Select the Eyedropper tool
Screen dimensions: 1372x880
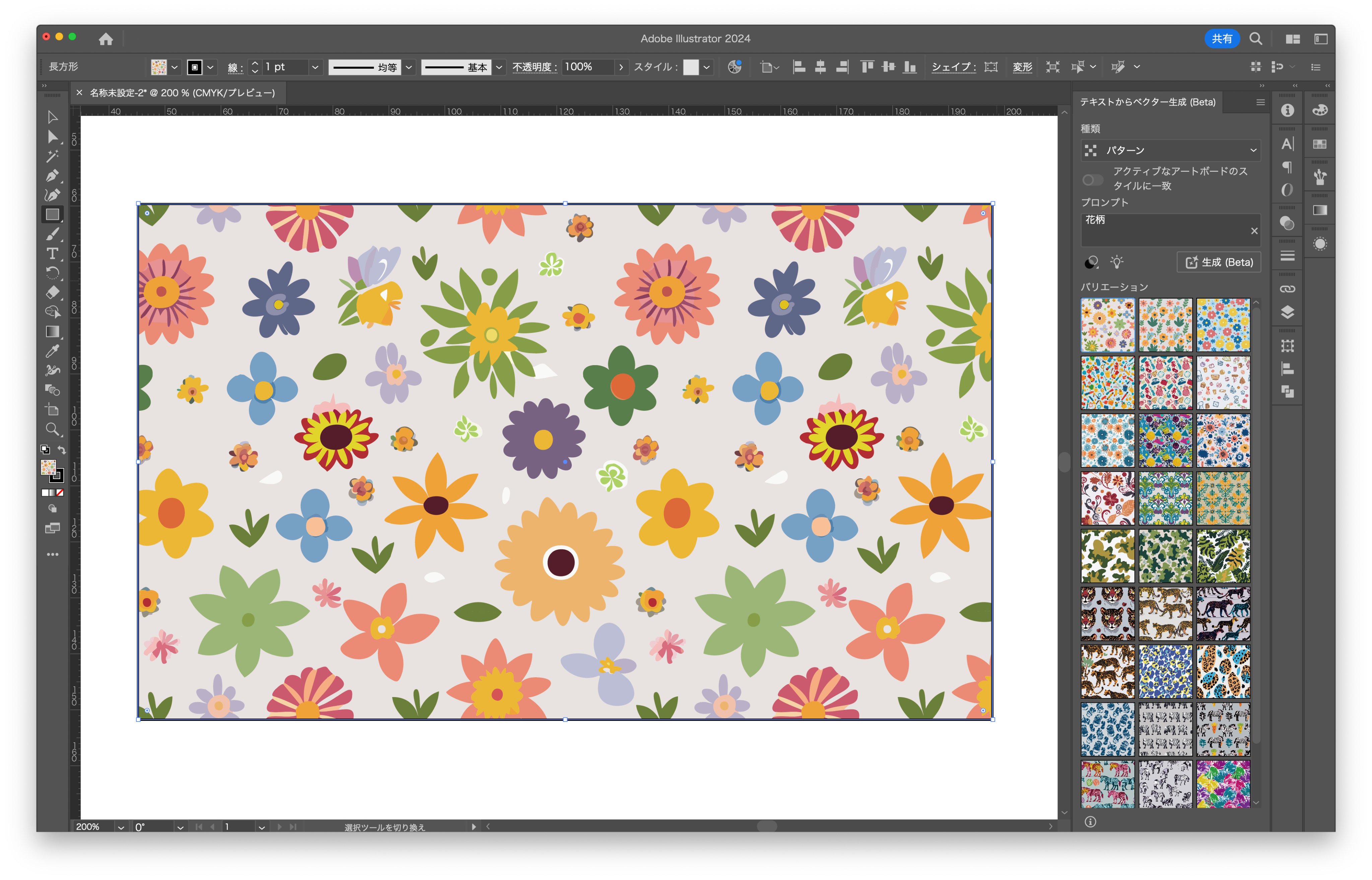52,351
